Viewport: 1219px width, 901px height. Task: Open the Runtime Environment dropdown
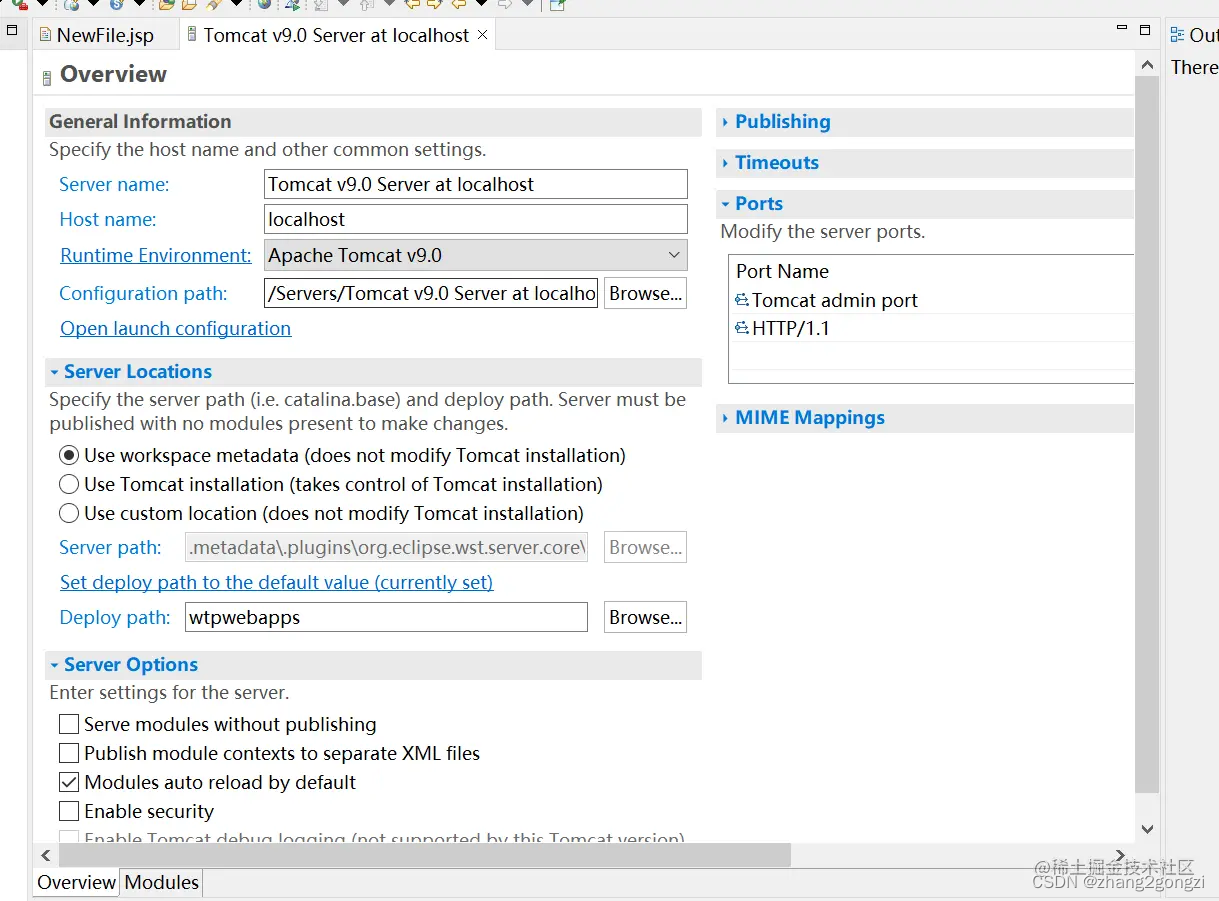point(476,255)
